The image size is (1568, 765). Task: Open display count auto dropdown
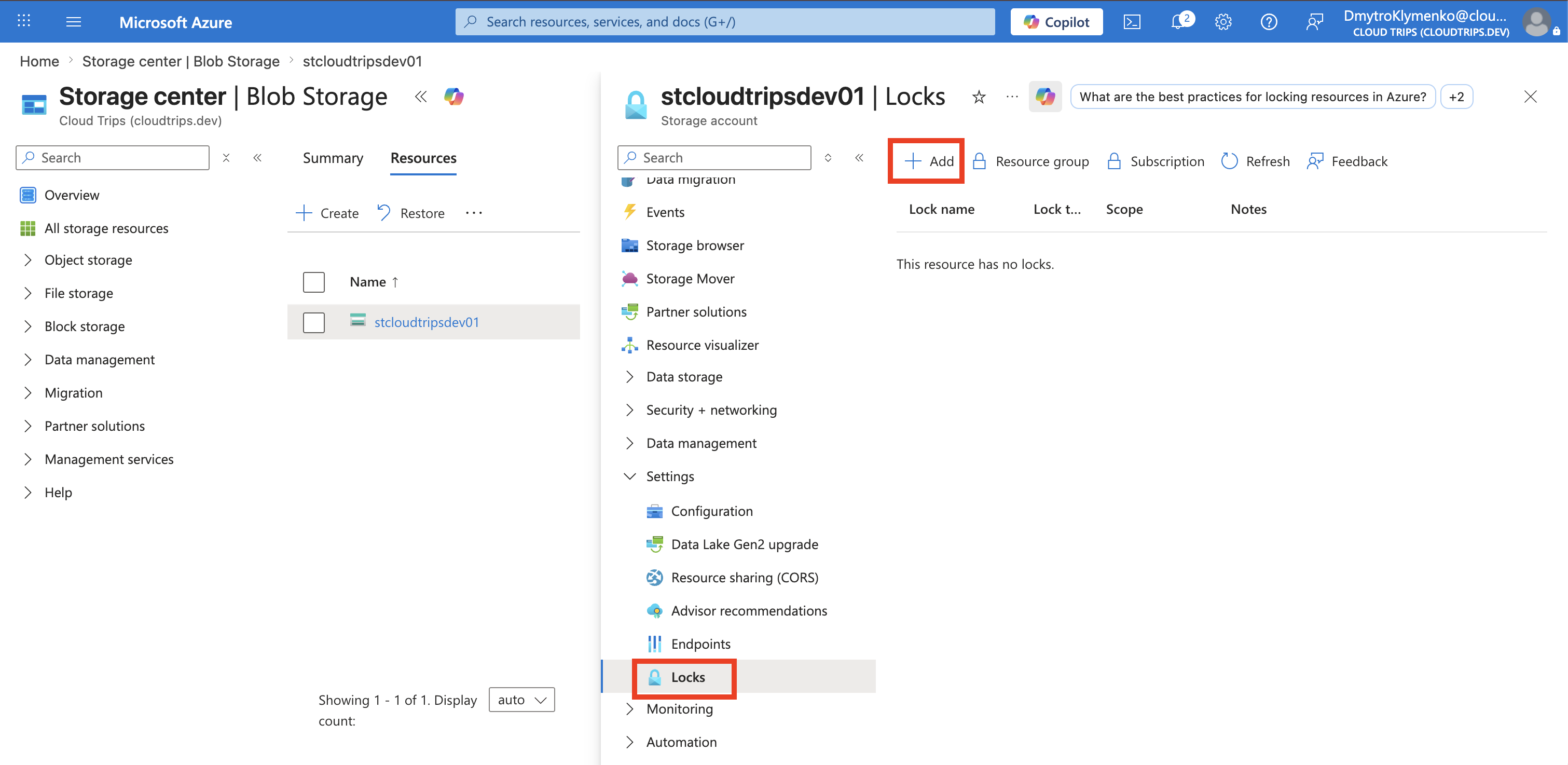coord(521,700)
